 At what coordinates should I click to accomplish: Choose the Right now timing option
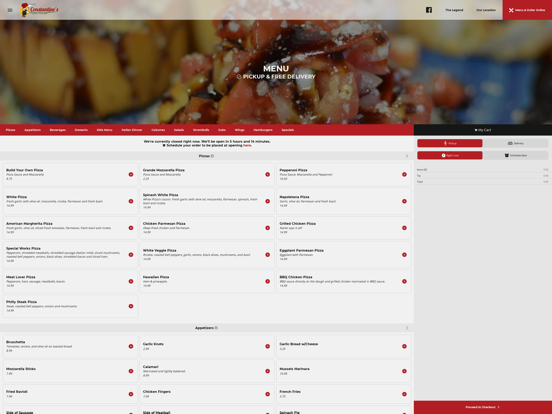450,155
